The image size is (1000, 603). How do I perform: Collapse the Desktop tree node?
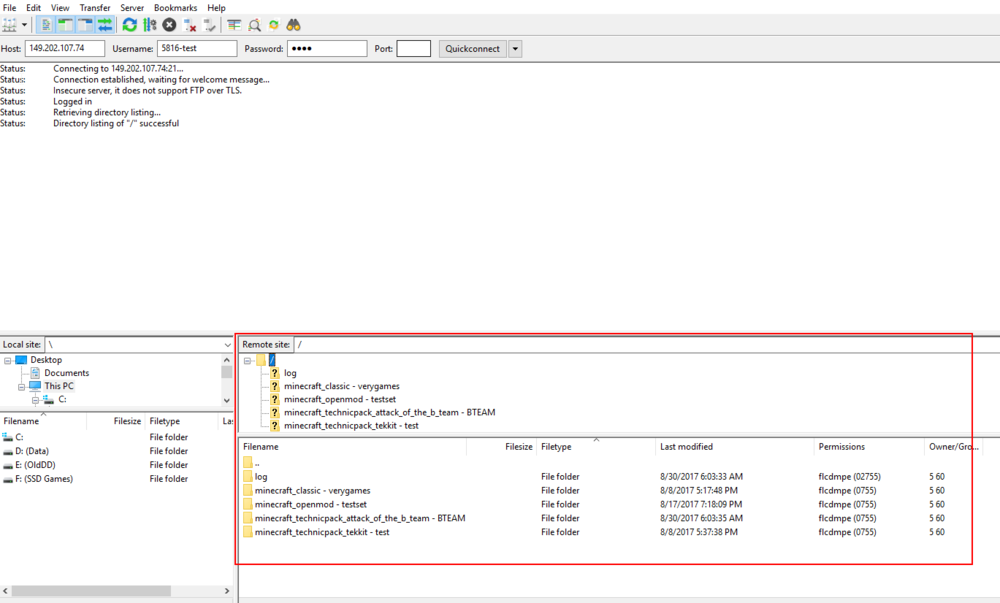9,360
